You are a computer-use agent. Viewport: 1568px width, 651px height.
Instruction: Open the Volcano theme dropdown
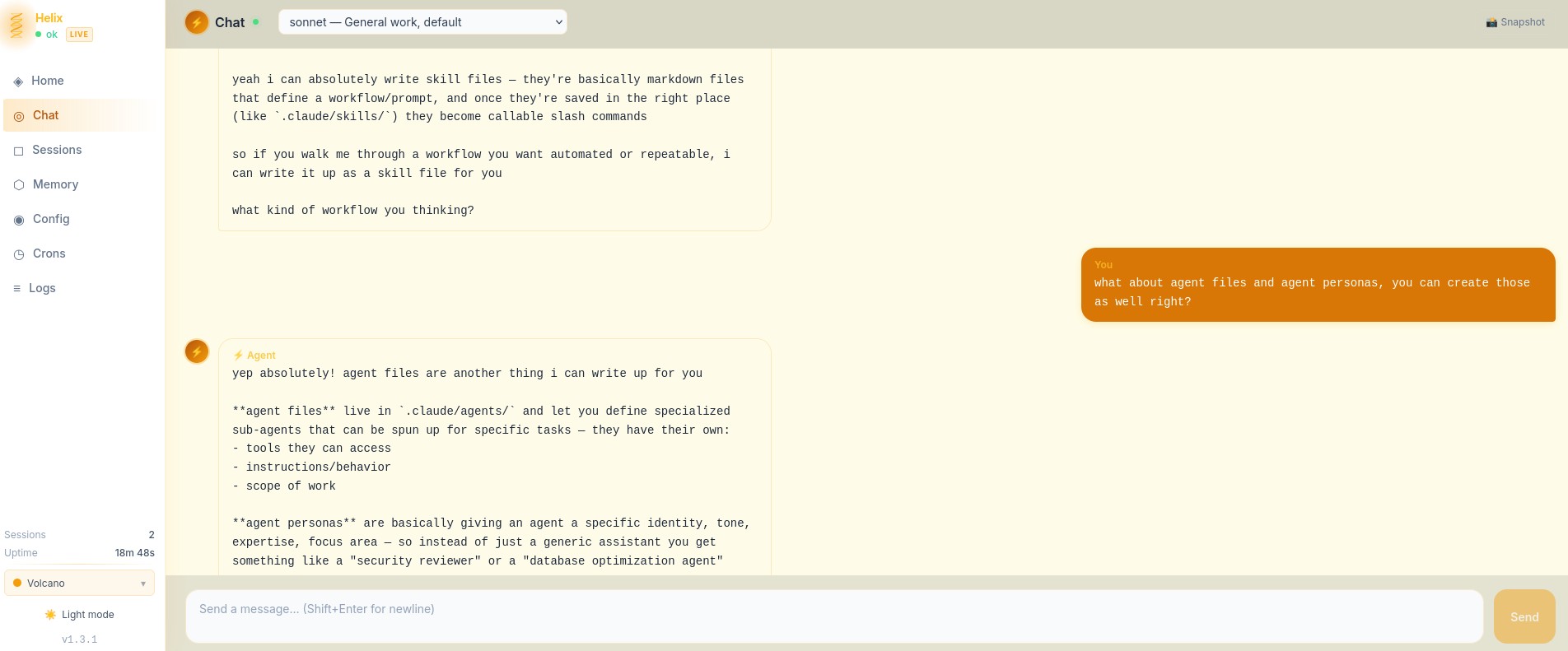coord(79,583)
